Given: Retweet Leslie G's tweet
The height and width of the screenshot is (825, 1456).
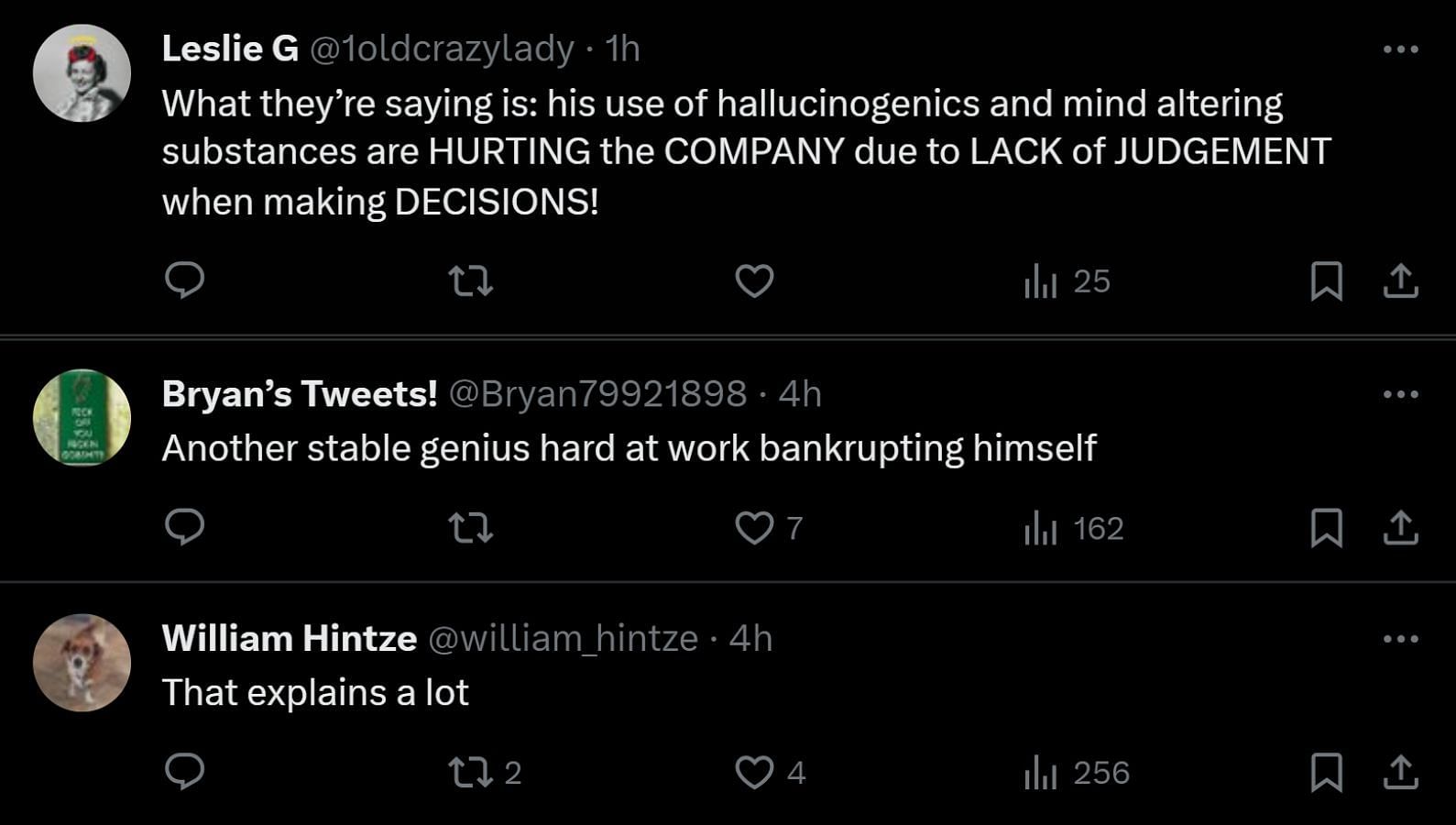Looking at the screenshot, I should (x=471, y=280).
